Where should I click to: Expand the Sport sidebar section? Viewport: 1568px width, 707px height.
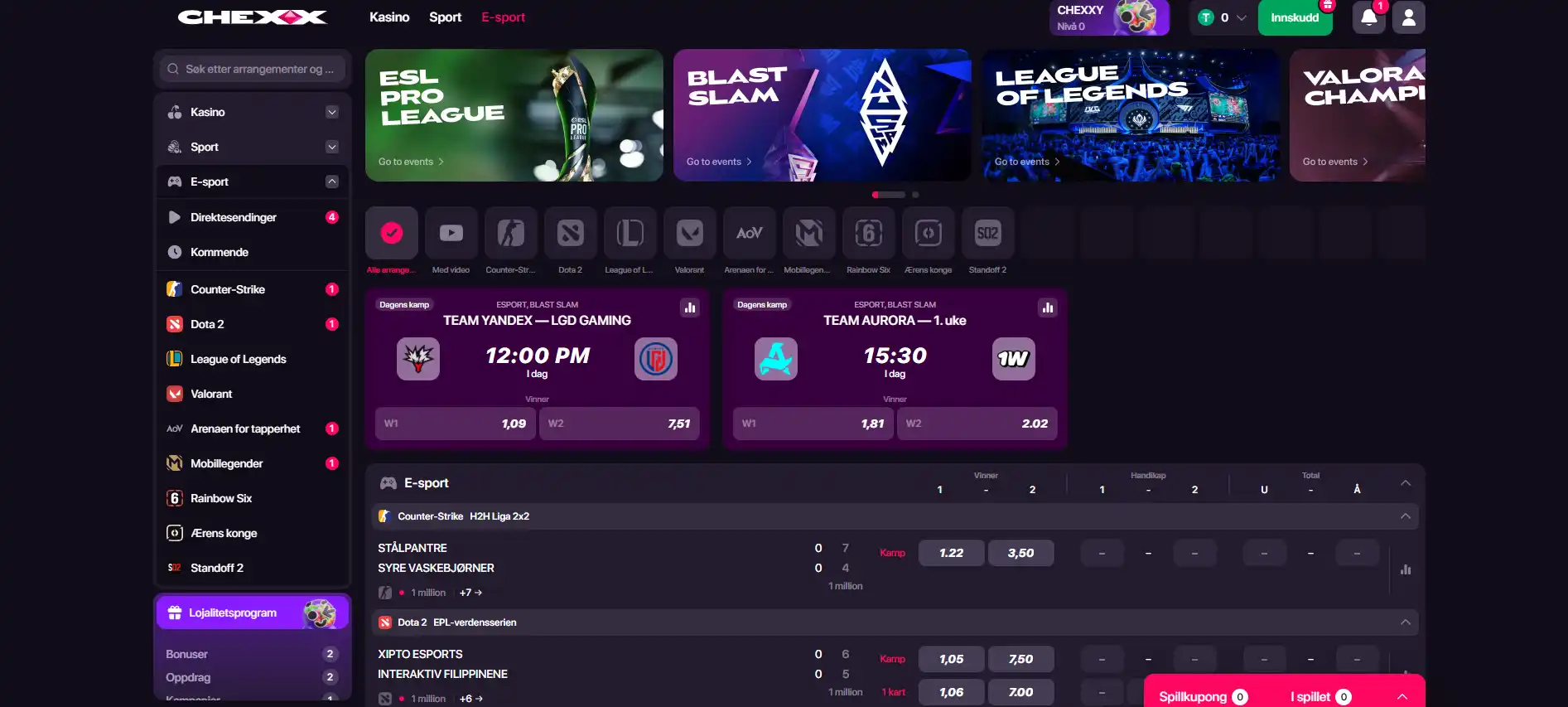click(332, 147)
